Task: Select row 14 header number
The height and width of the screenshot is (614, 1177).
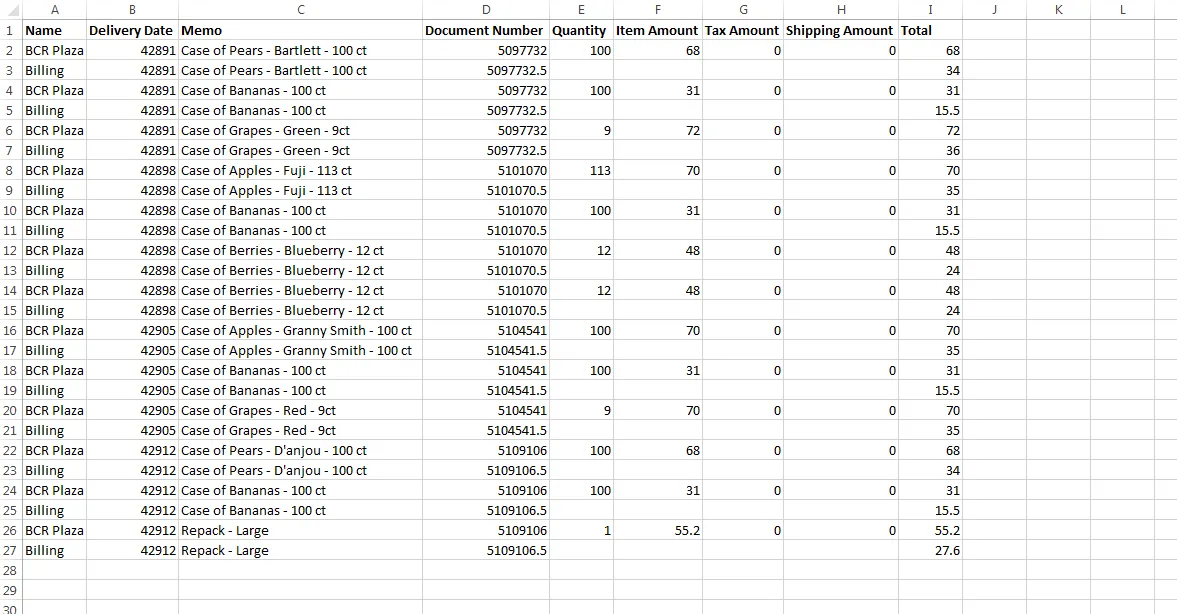Action: click(x=10, y=290)
